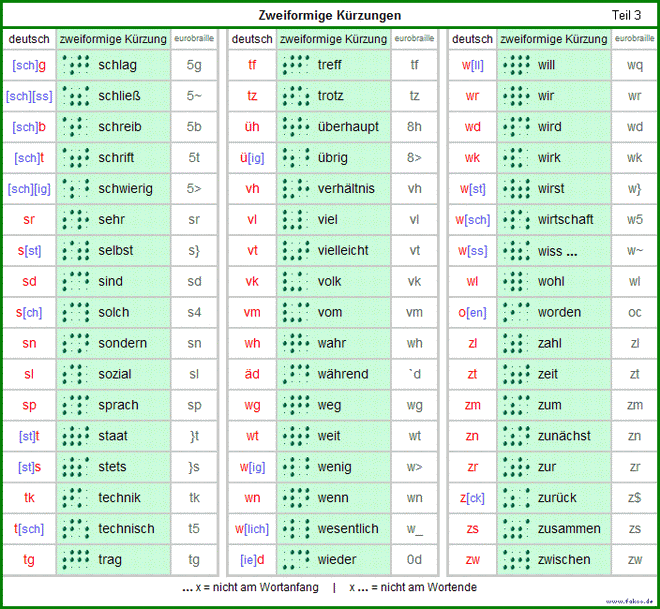The image size is (660, 609).
Task: Click the title 'Zweiformige Kürzungen'
Action: (x=330, y=16)
